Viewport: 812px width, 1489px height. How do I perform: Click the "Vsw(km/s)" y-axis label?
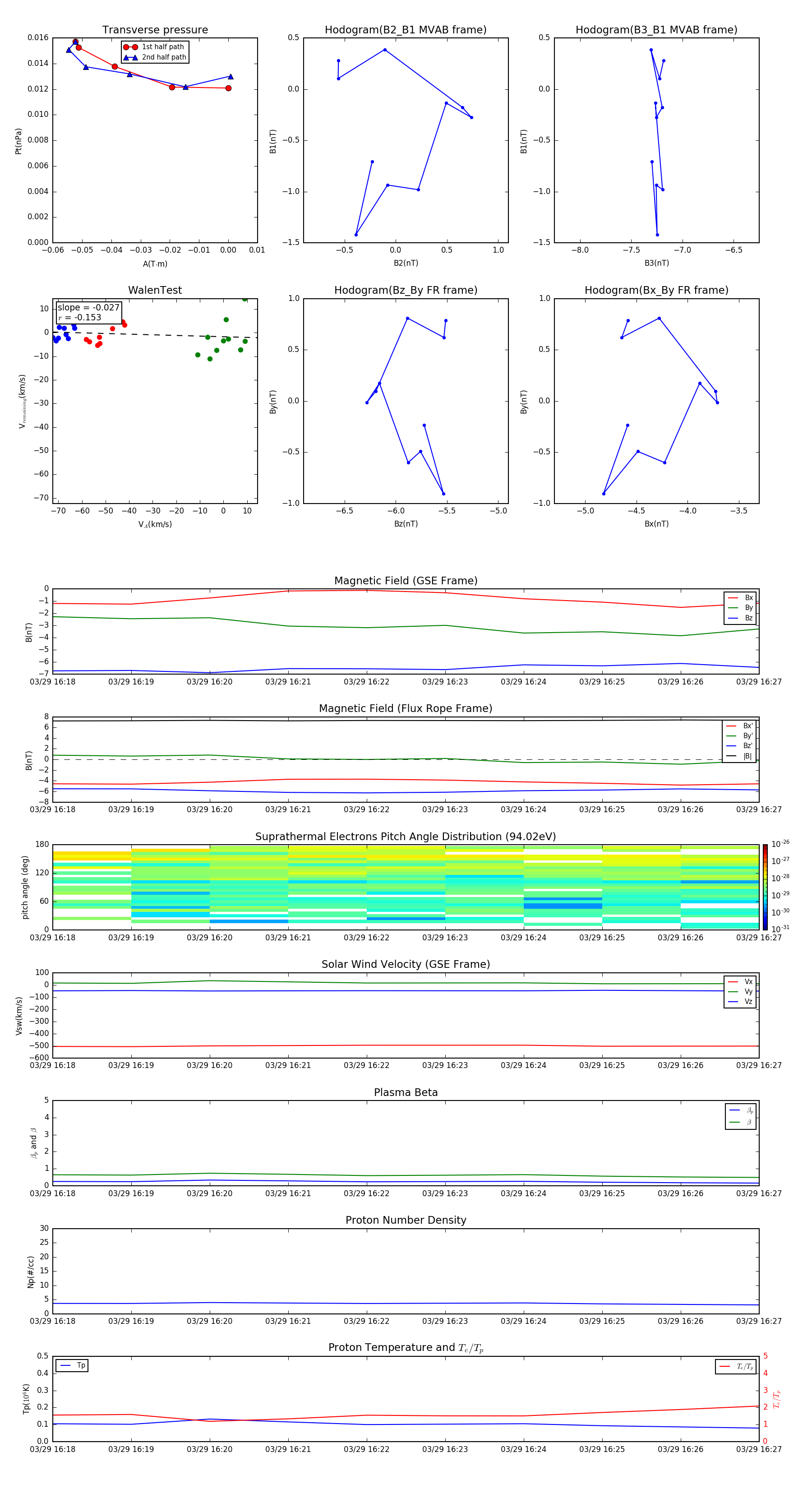click(x=18, y=1016)
